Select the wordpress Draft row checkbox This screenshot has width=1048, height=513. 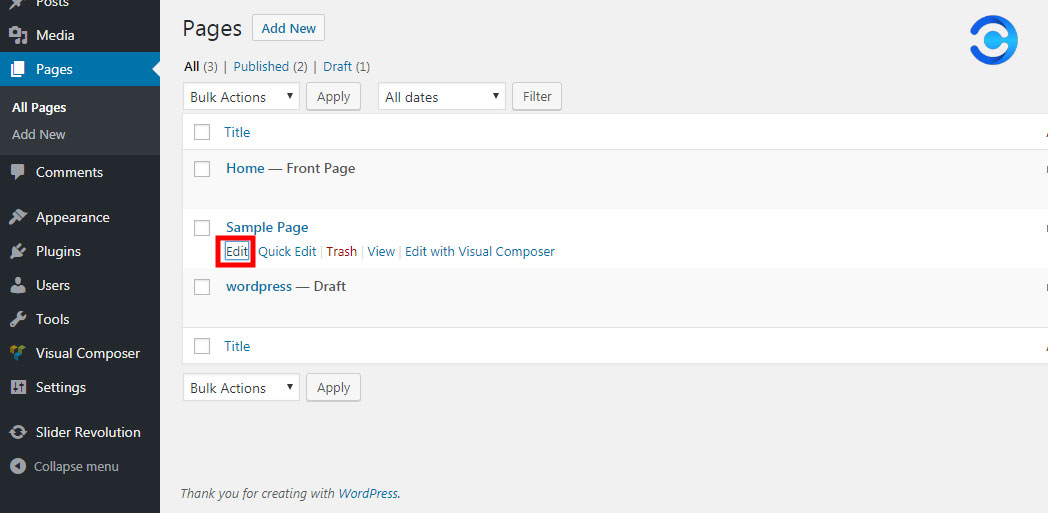pyautogui.click(x=202, y=287)
